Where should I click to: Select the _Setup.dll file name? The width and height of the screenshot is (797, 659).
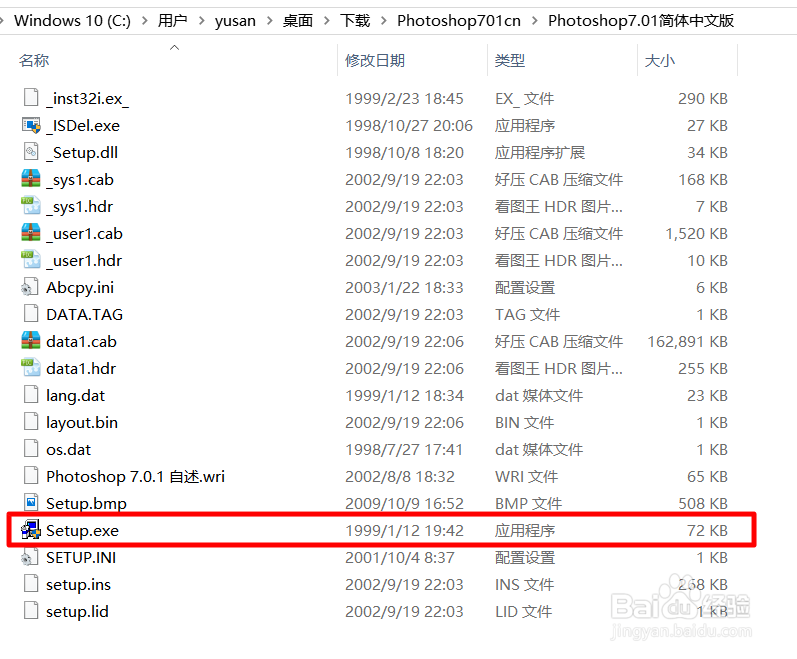point(82,152)
